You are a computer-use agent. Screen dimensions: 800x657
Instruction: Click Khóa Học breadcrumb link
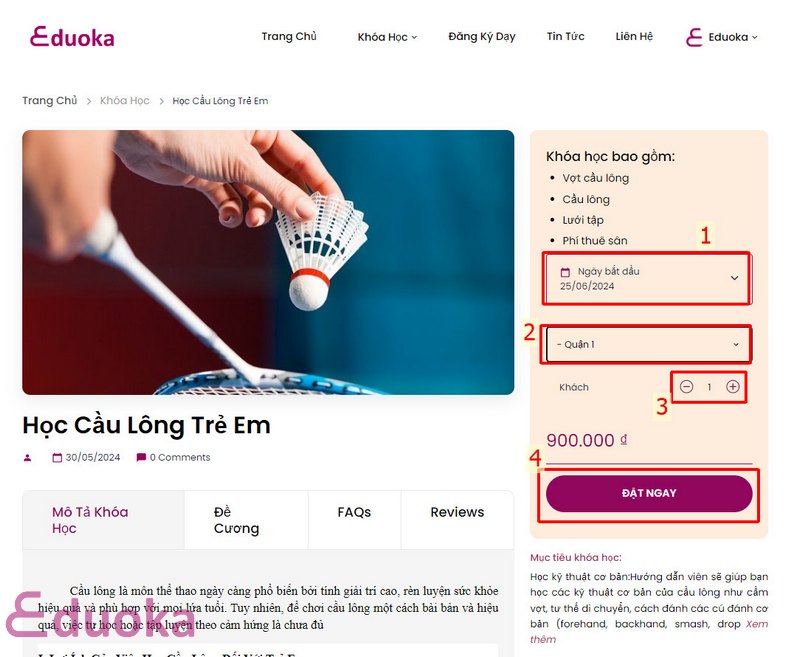pyautogui.click(x=124, y=100)
